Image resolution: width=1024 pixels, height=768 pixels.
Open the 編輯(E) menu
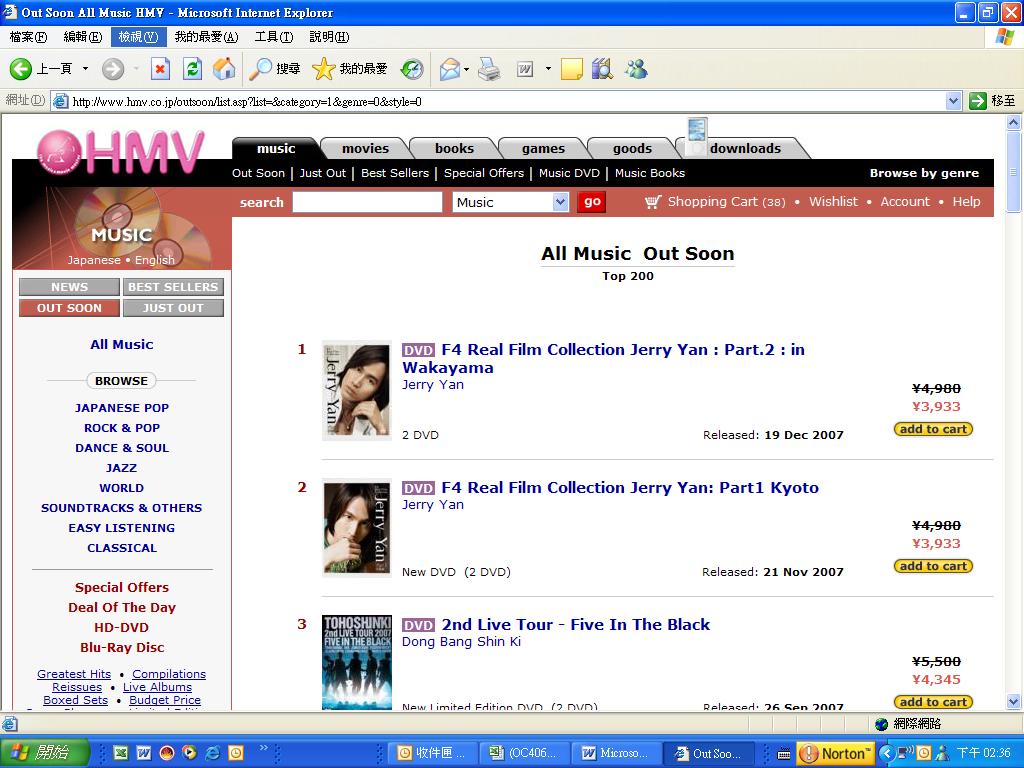83,37
